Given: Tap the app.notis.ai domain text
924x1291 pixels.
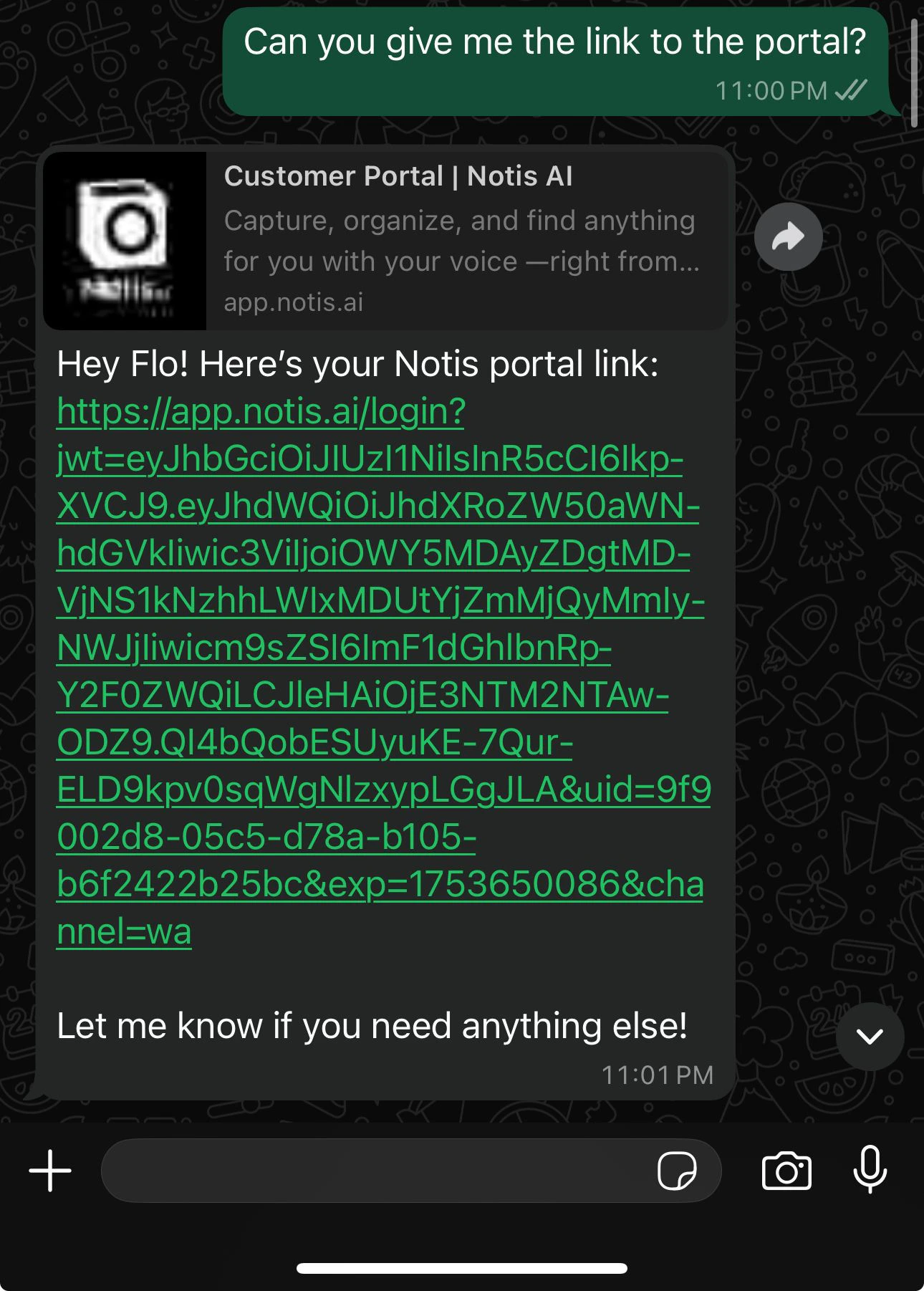Looking at the screenshot, I should coord(294,302).
